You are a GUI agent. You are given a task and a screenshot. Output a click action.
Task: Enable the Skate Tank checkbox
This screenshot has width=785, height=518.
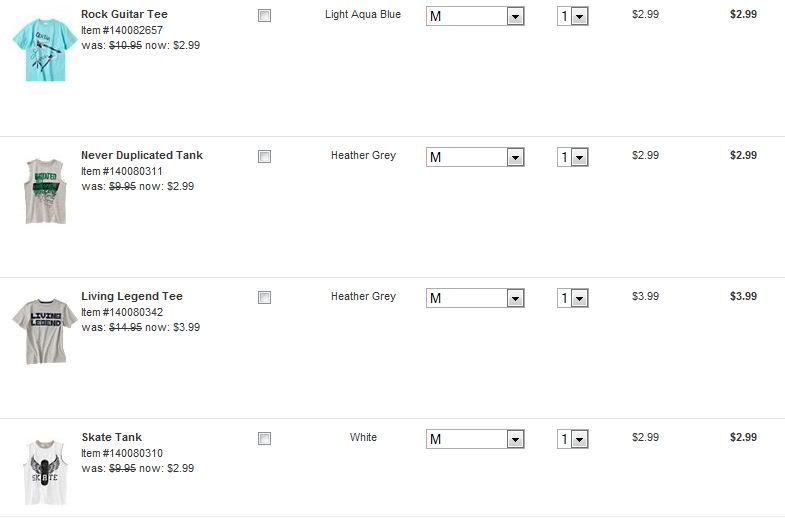[264, 438]
